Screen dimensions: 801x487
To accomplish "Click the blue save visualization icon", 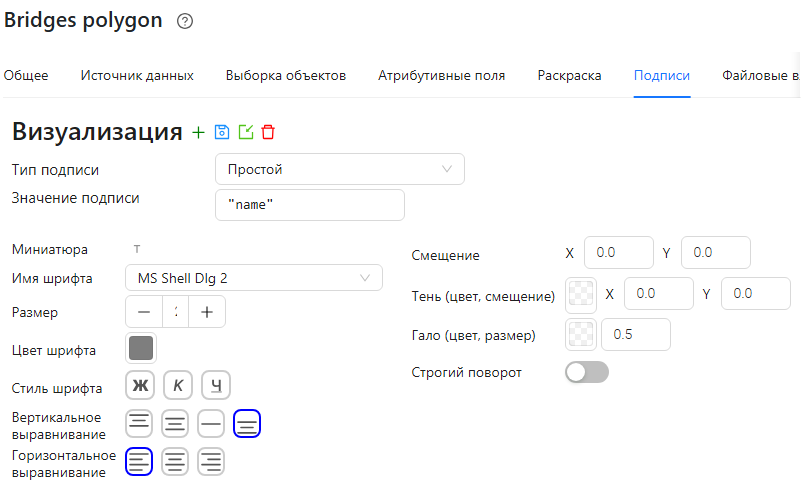I will pos(222,132).
